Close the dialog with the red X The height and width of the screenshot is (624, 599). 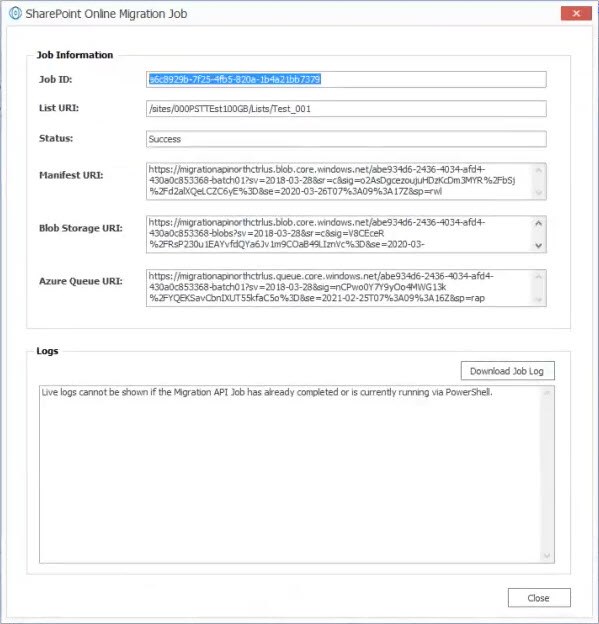point(576,13)
